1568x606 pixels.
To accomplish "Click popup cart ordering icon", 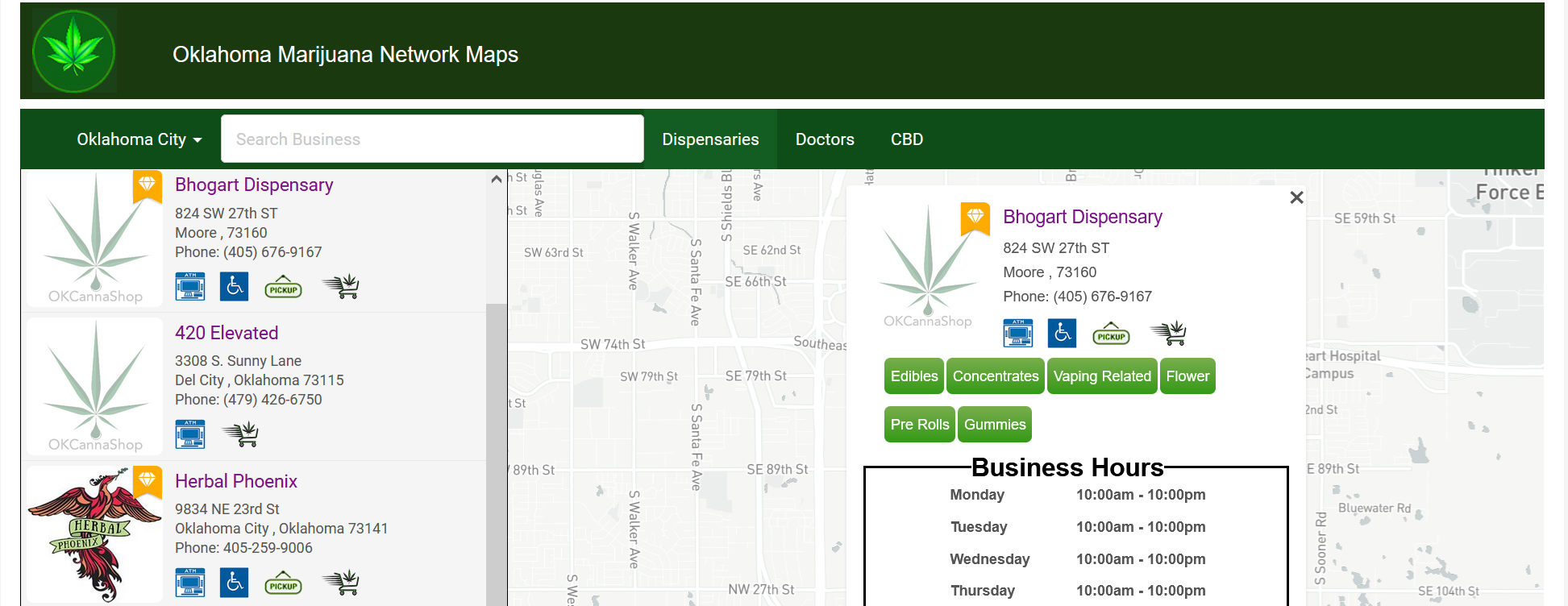I will pos(1168,333).
